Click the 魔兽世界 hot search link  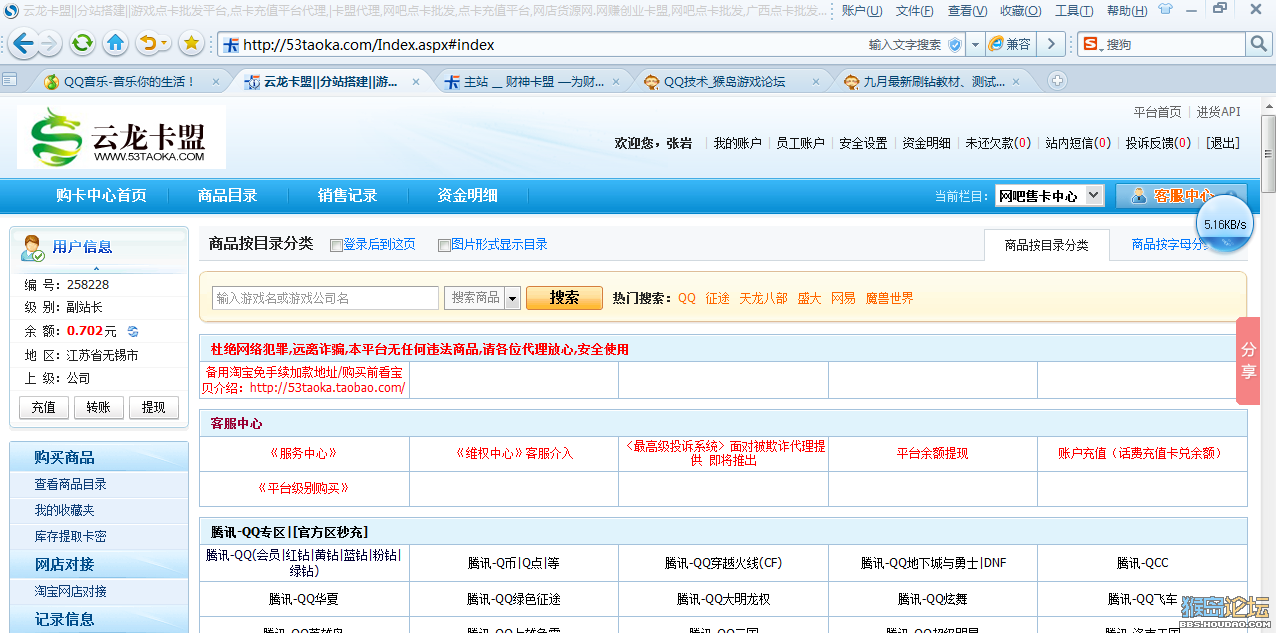point(890,298)
